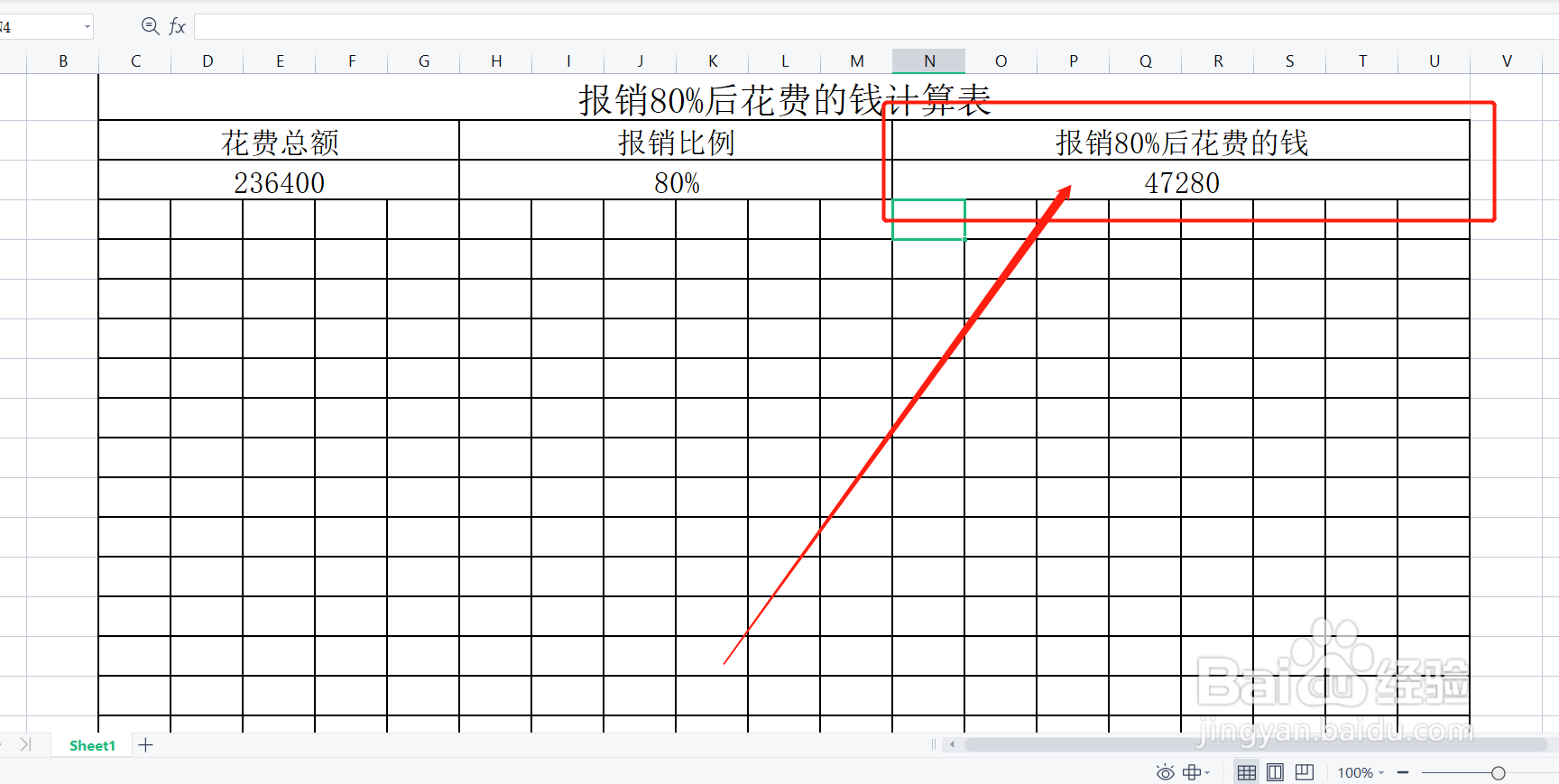This screenshot has height=784, width=1559.
Task: Click the 报销80%后花费的钱 header cell
Action: (1181, 141)
